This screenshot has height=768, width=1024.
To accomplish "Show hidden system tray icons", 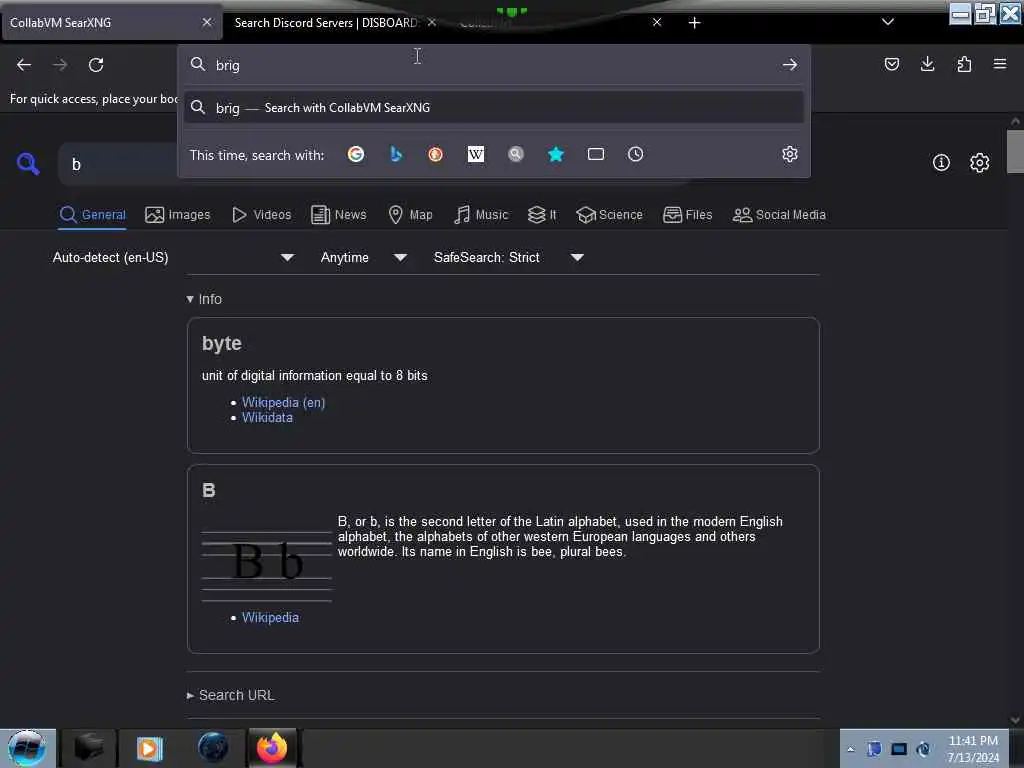I will coord(850,749).
